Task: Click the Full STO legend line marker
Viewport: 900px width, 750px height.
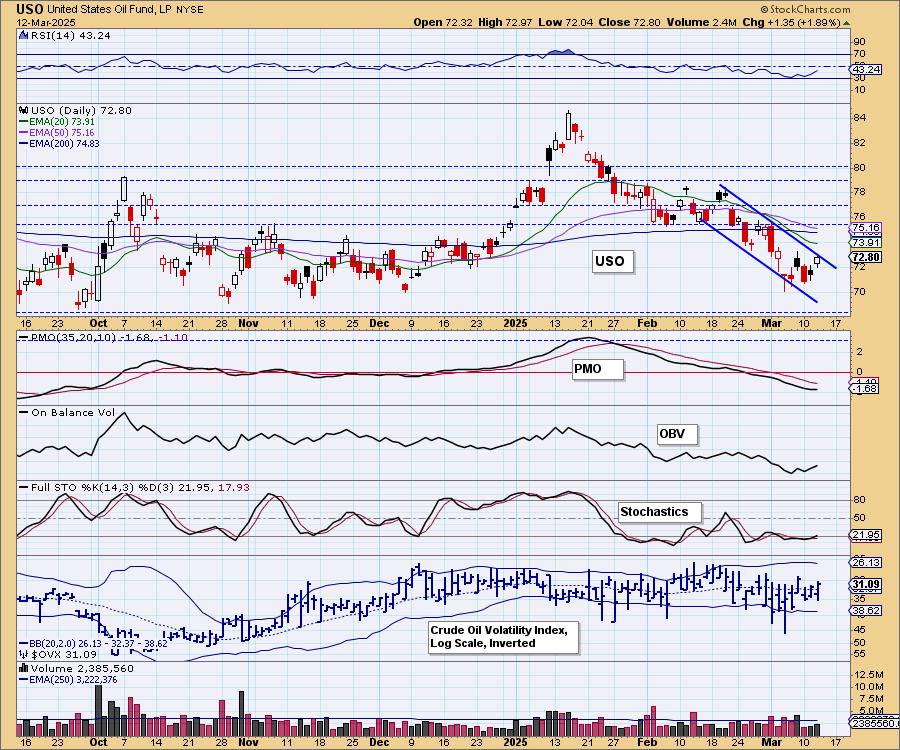Action: click(24, 487)
